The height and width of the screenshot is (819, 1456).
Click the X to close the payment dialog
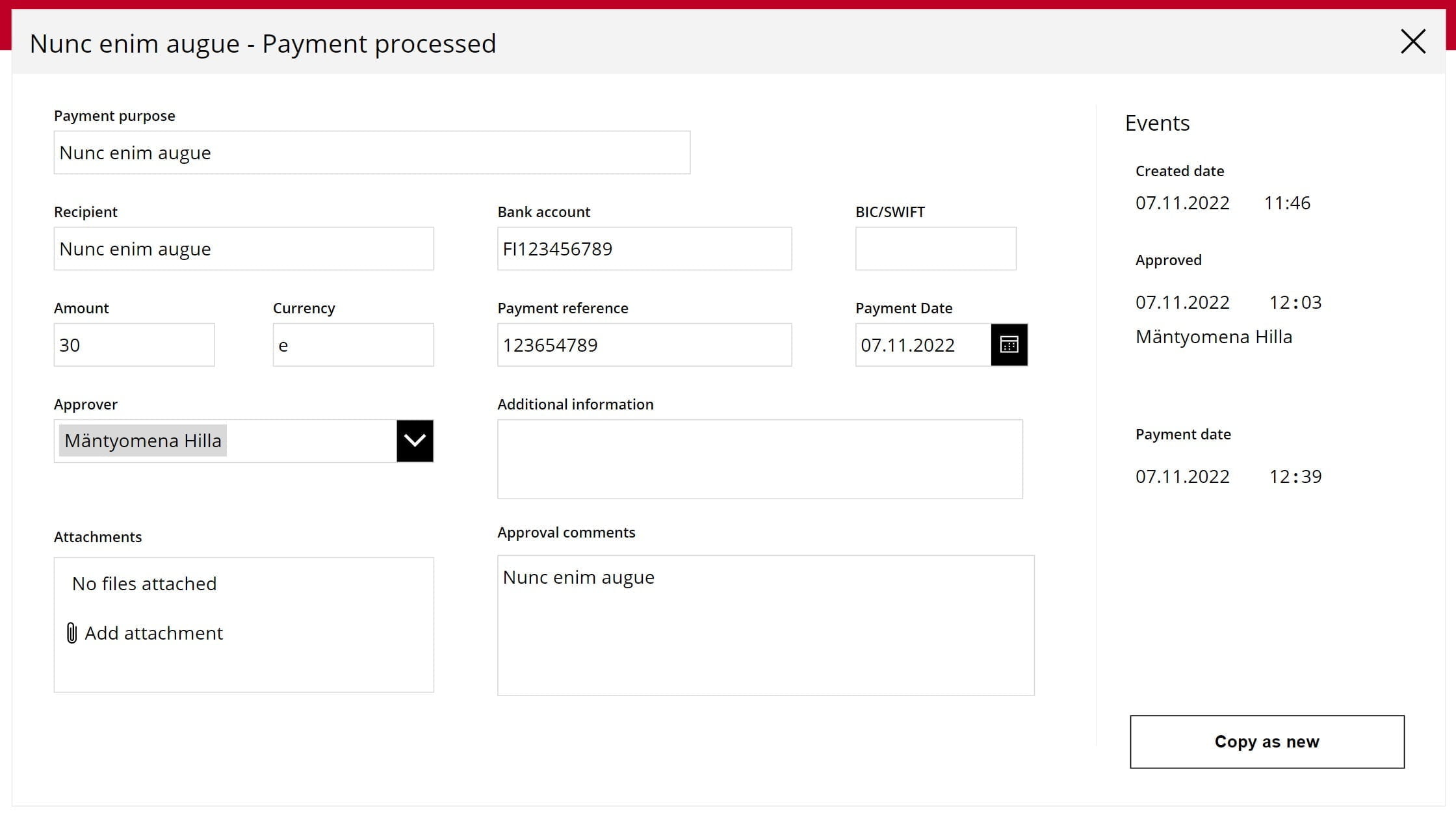(1412, 42)
